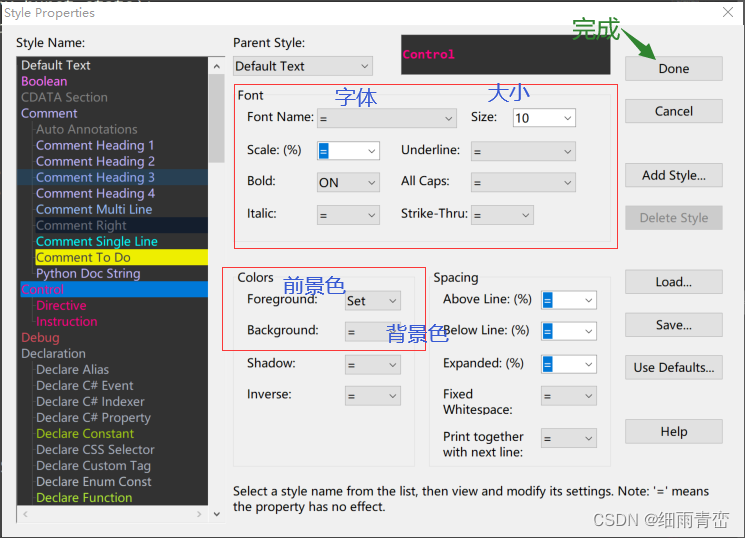Open the Italic dropdown

[348, 215]
